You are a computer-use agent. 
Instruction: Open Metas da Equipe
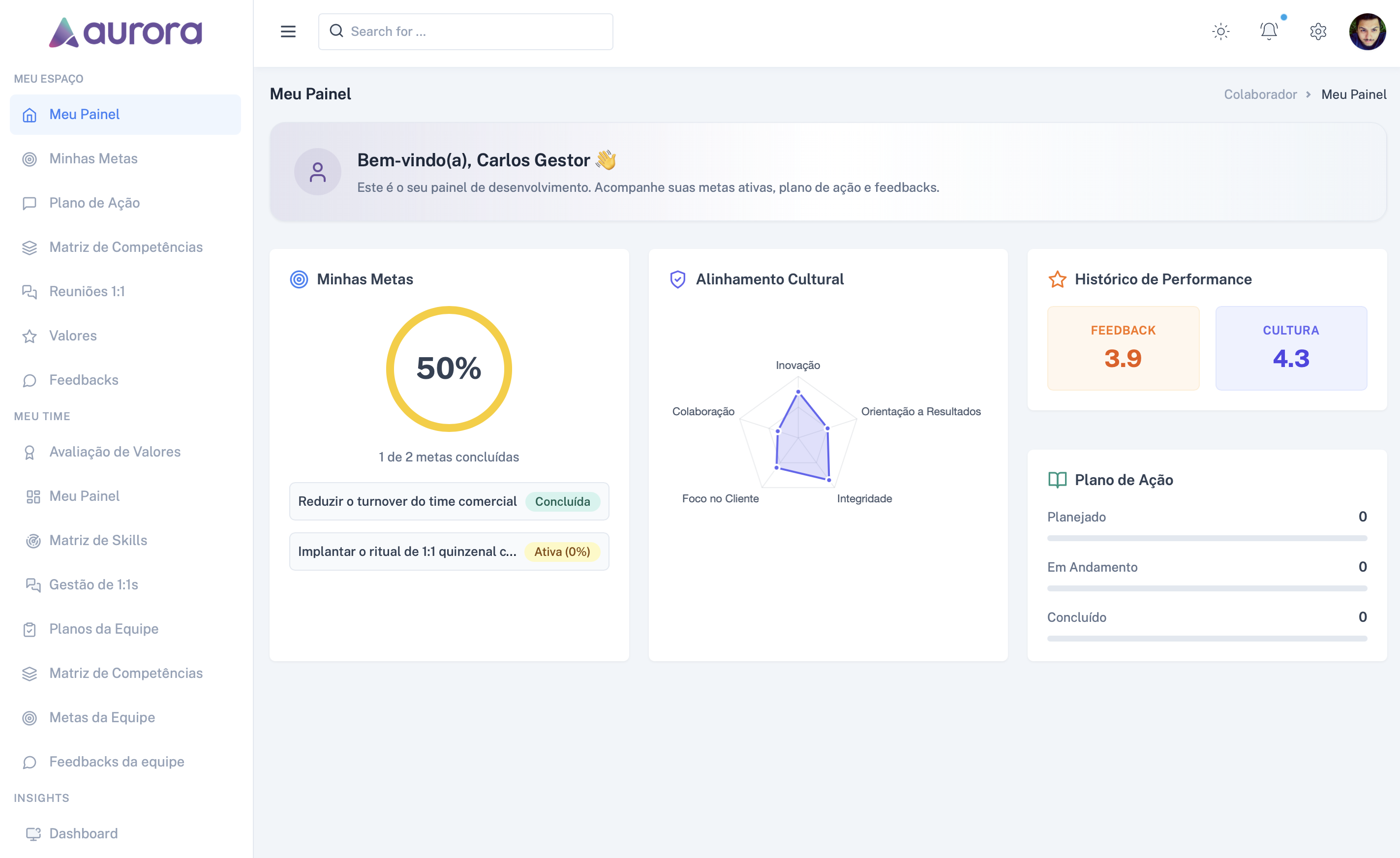[125, 718]
